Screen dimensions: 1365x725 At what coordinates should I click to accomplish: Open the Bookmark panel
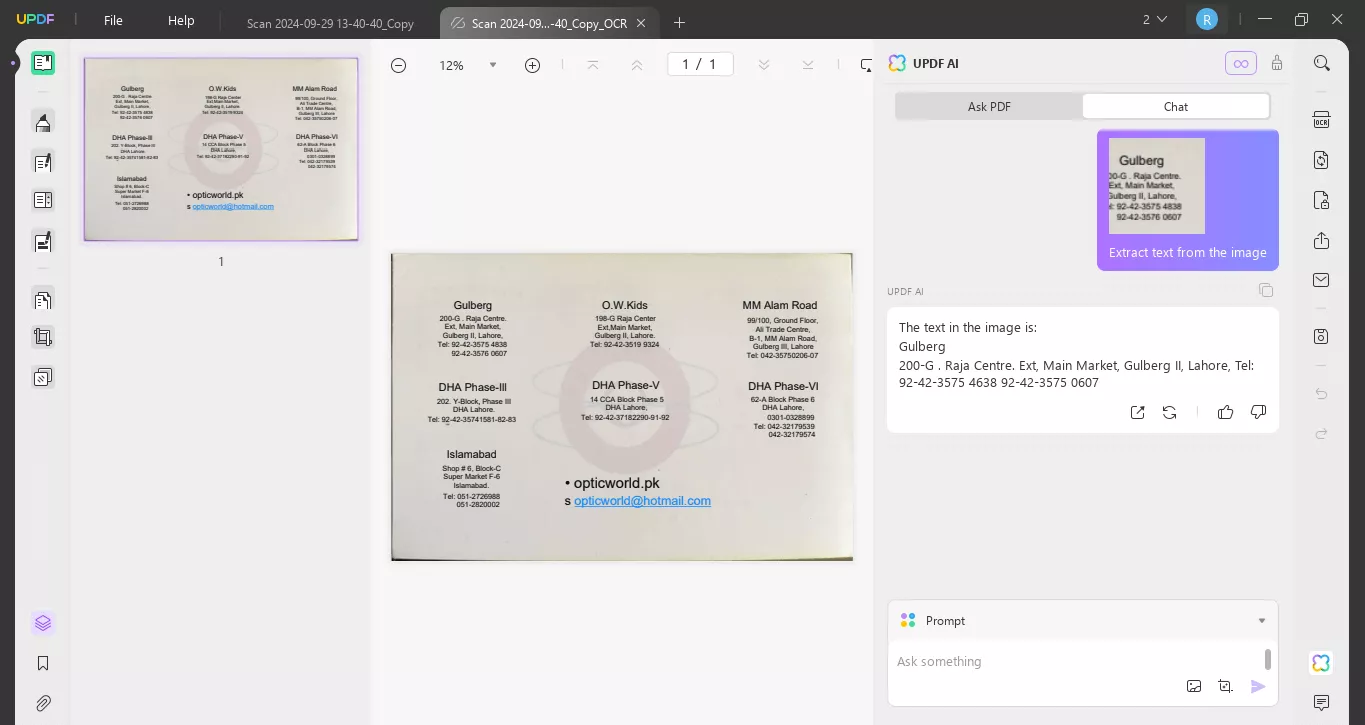[x=43, y=663]
